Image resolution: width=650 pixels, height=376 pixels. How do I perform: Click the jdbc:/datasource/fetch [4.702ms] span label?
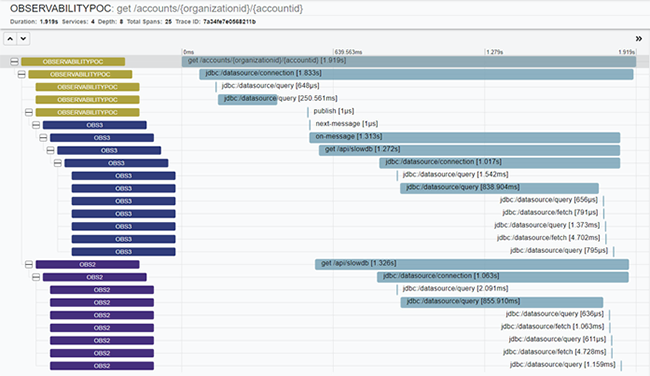[548, 238]
